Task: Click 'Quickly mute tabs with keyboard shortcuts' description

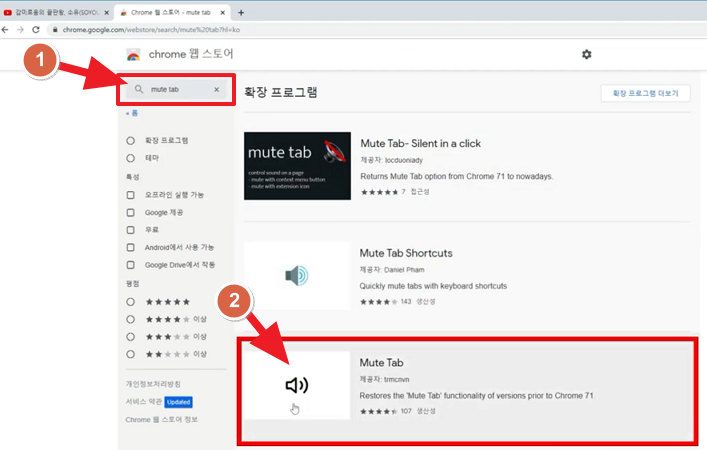Action: pos(433,286)
